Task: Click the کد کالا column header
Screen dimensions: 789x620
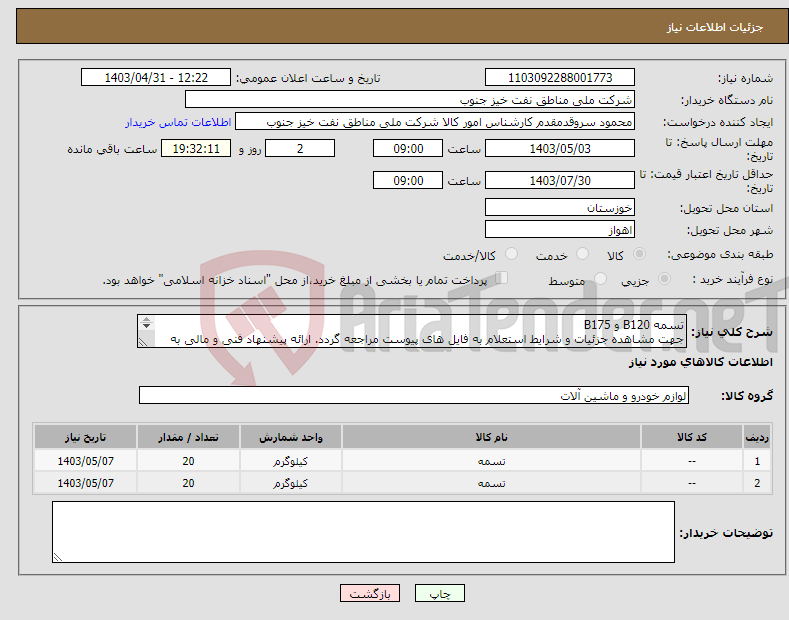Action: pos(692,437)
